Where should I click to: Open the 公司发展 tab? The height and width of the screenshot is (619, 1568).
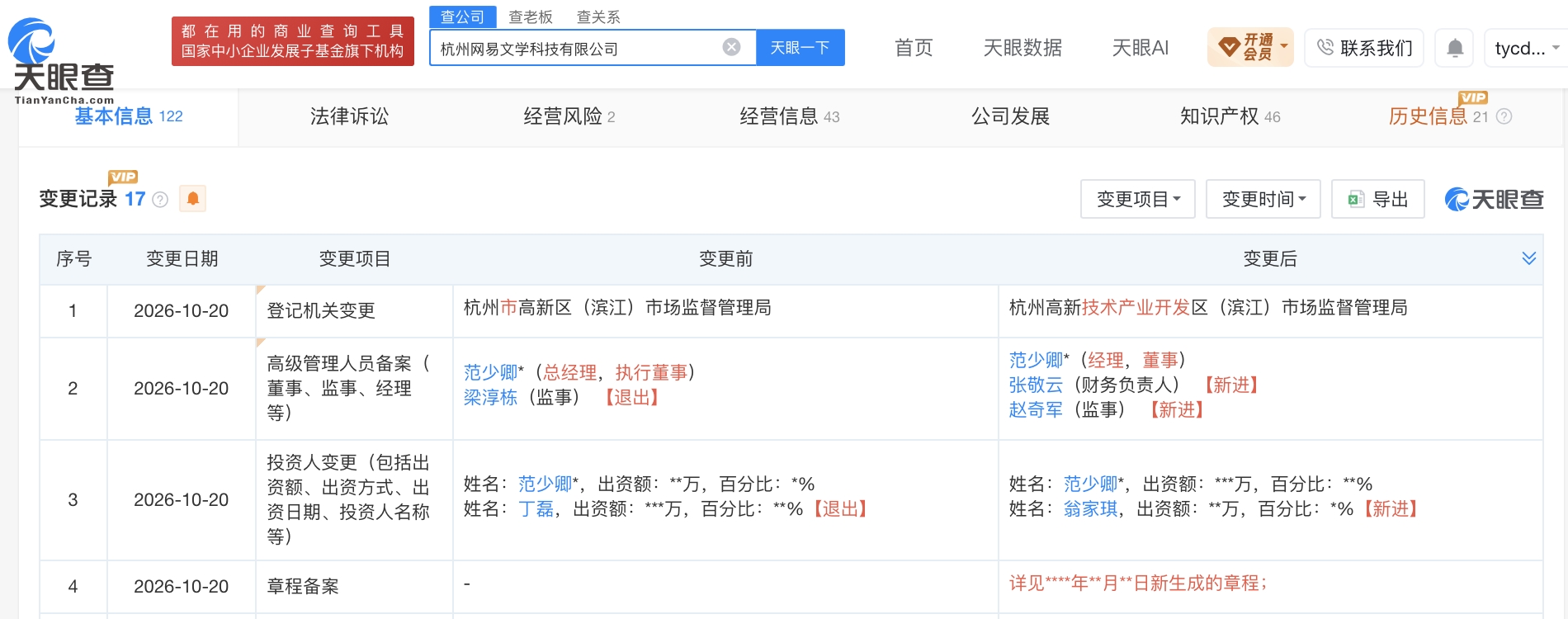pyautogui.click(x=1010, y=116)
